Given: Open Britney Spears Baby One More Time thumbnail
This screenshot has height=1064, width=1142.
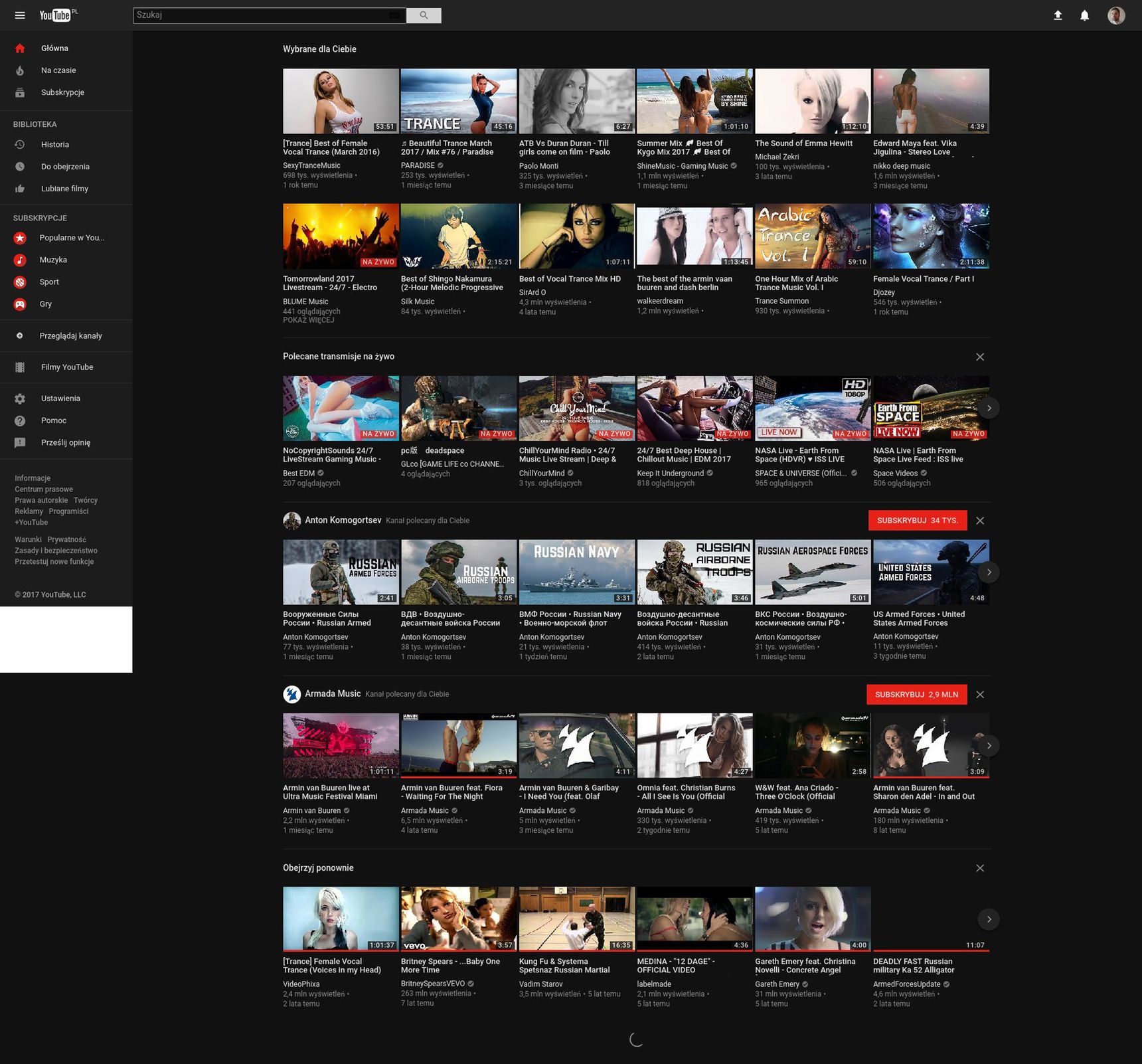Looking at the screenshot, I should tap(459, 919).
